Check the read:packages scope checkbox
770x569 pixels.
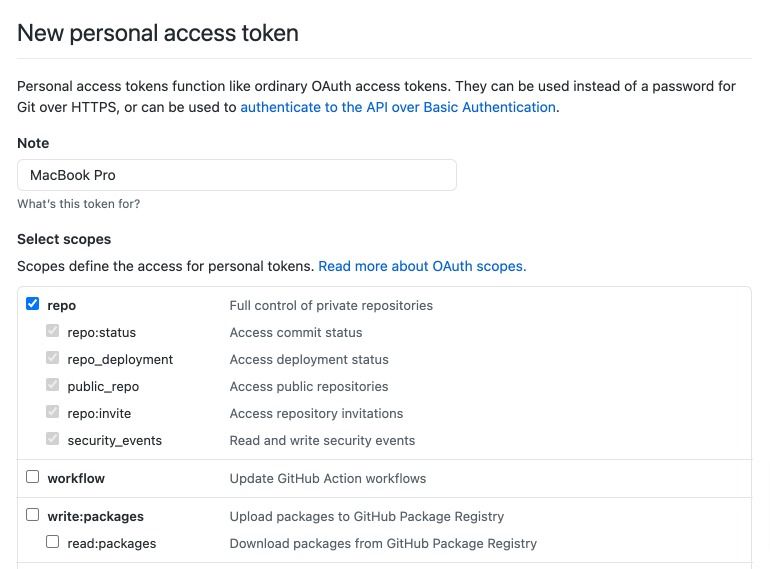(x=53, y=542)
